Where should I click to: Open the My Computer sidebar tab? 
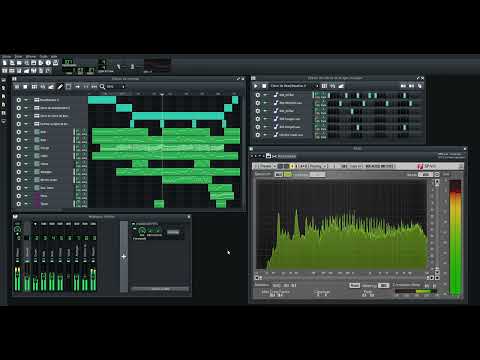click(4, 121)
